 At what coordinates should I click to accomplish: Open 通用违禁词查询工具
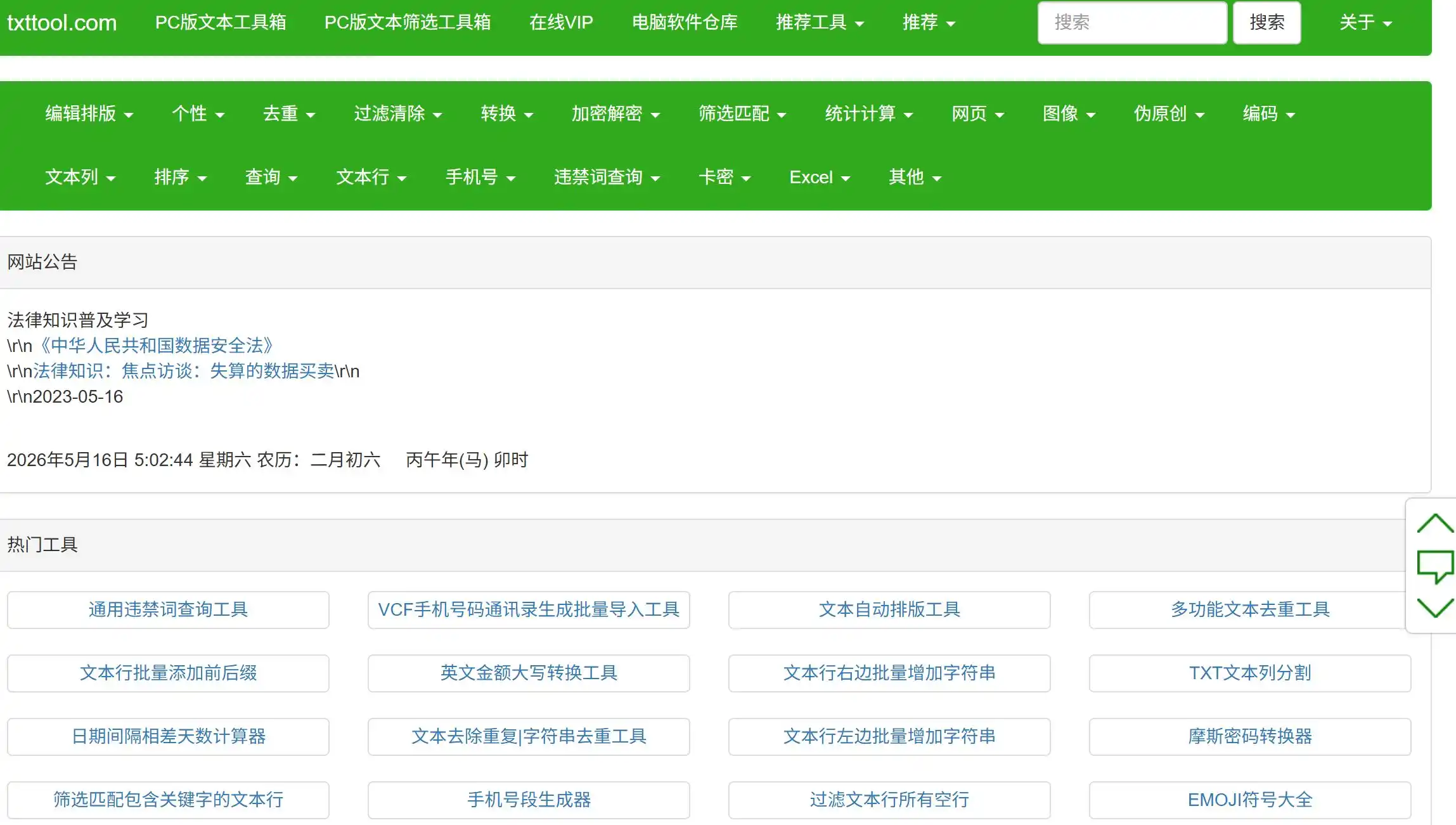pyautogui.click(x=168, y=610)
